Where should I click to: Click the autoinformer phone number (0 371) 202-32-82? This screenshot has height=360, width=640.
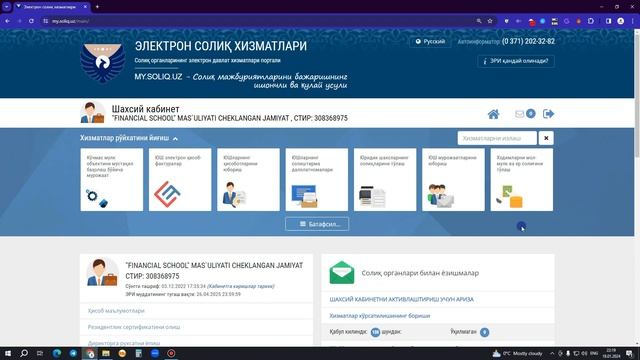pyautogui.click(x=528, y=42)
